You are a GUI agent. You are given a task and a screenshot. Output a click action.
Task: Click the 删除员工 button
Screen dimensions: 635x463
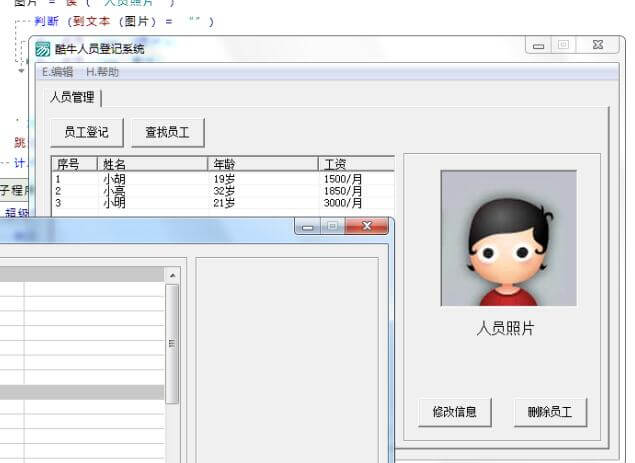[550, 411]
